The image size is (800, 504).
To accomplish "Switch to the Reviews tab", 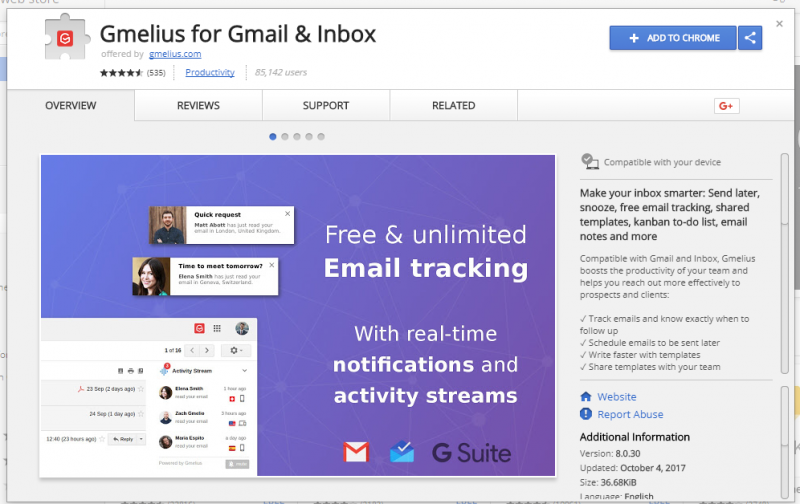I will click(198, 106).
